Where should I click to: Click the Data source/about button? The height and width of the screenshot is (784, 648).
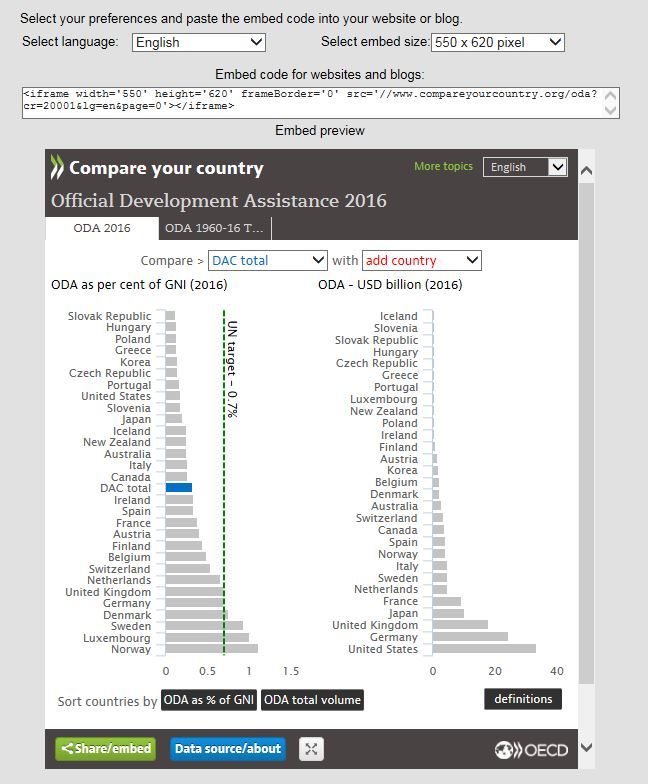[x=228, y=749]
